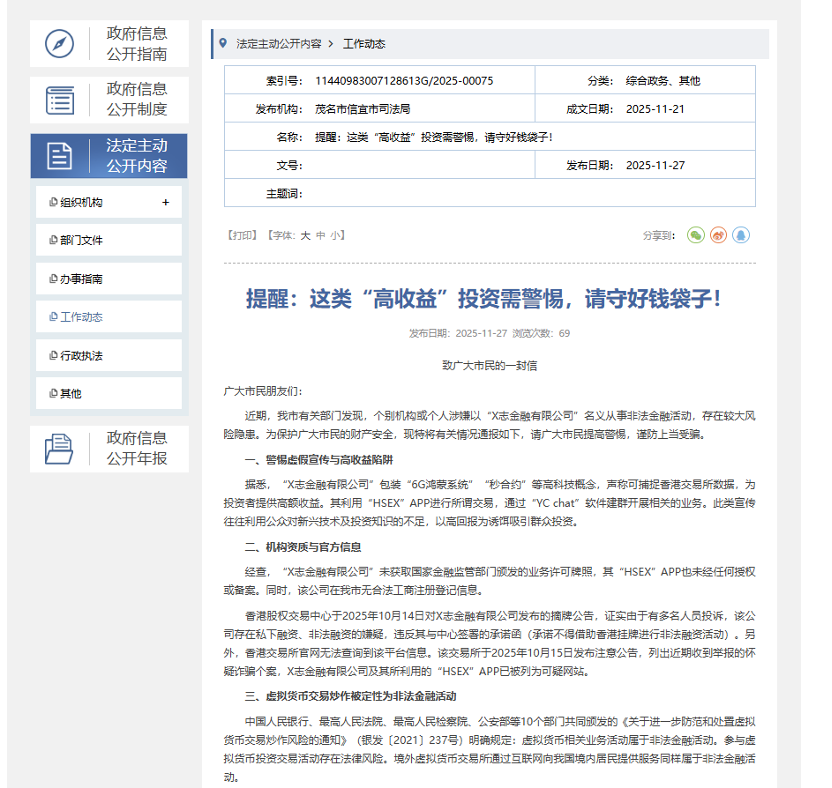The width and height of the screenshot is (832, 788).
Task: Go to 法定主动公开内容 in breadcrumb
Action: click(x=278, y=44)
